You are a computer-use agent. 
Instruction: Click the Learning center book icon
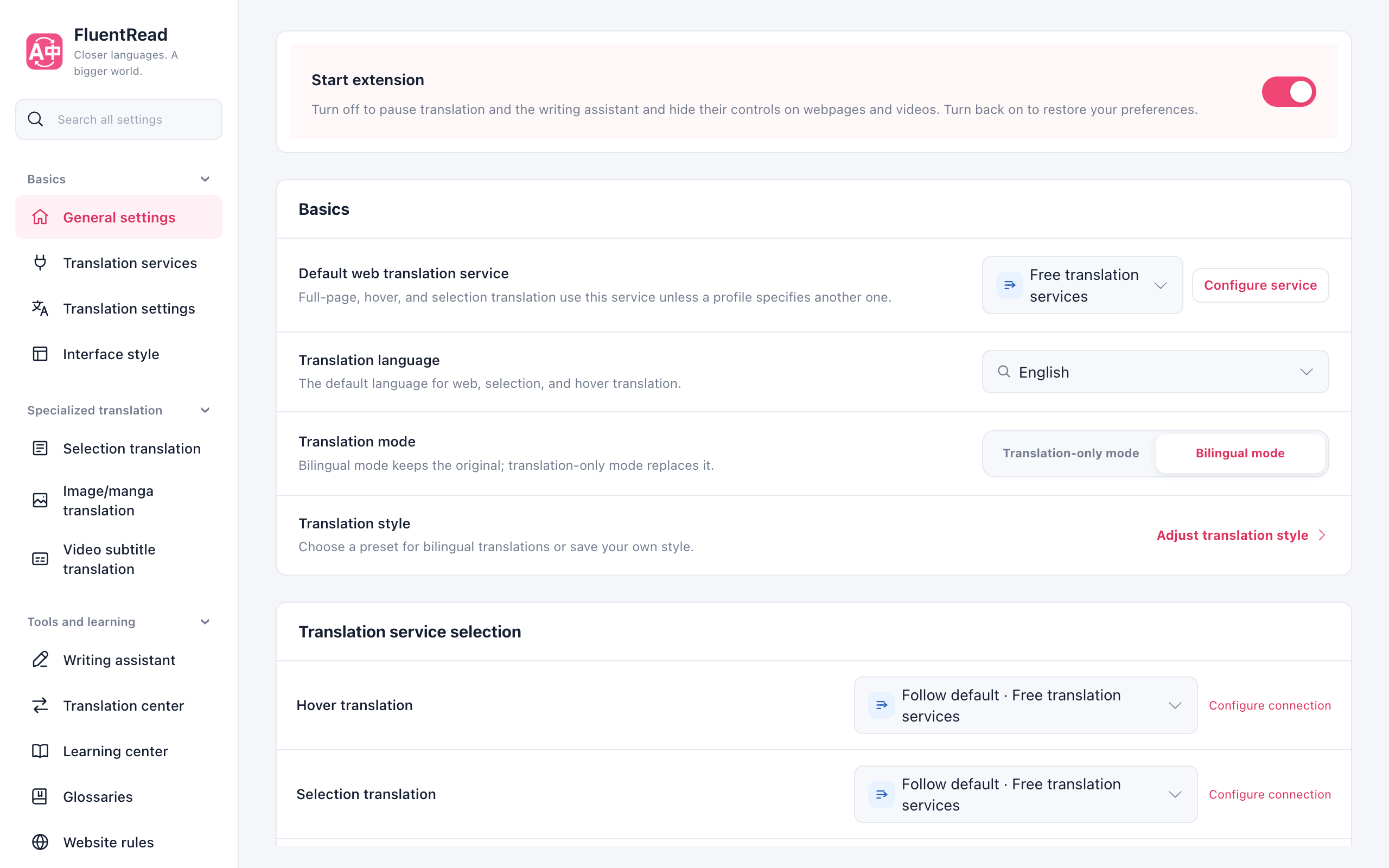tap(40, 751)
